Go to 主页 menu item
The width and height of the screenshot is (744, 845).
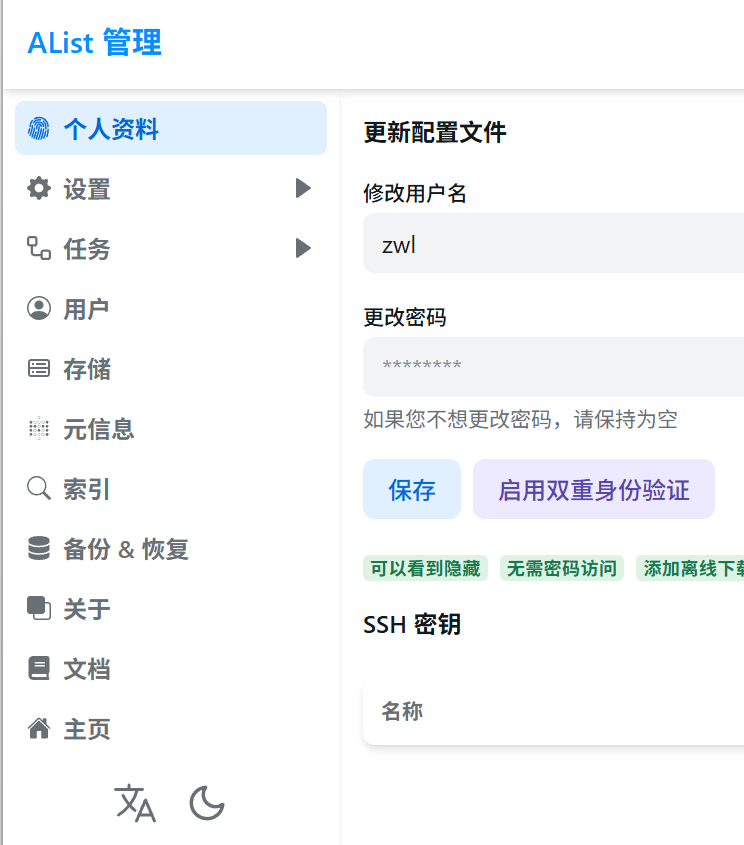pyautogui.click(x=171, y=729)
